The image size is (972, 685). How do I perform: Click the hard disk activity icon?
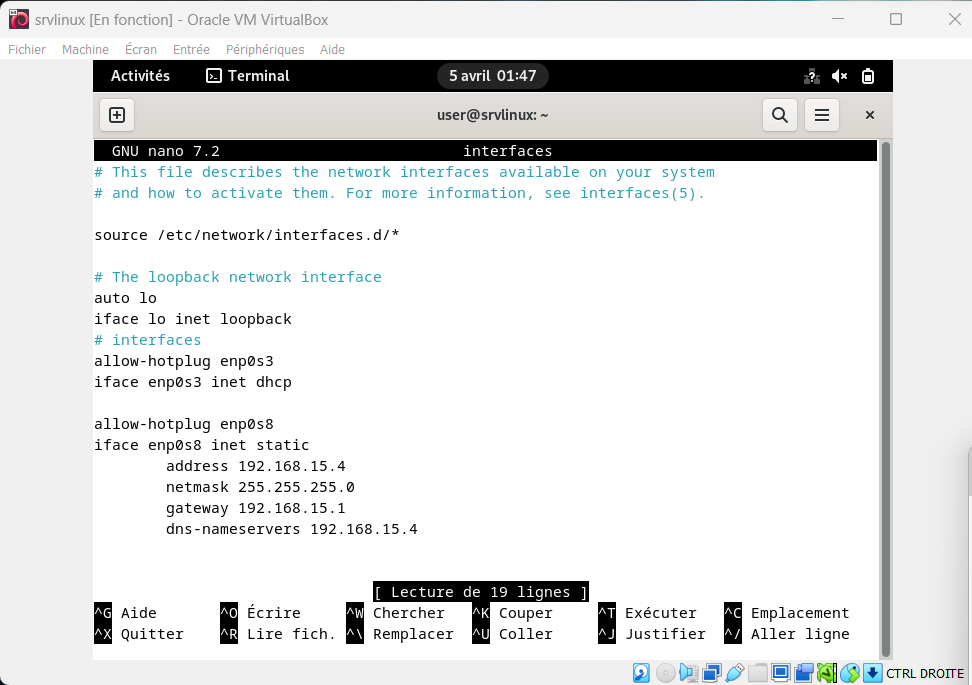click(x=642, y=673)
